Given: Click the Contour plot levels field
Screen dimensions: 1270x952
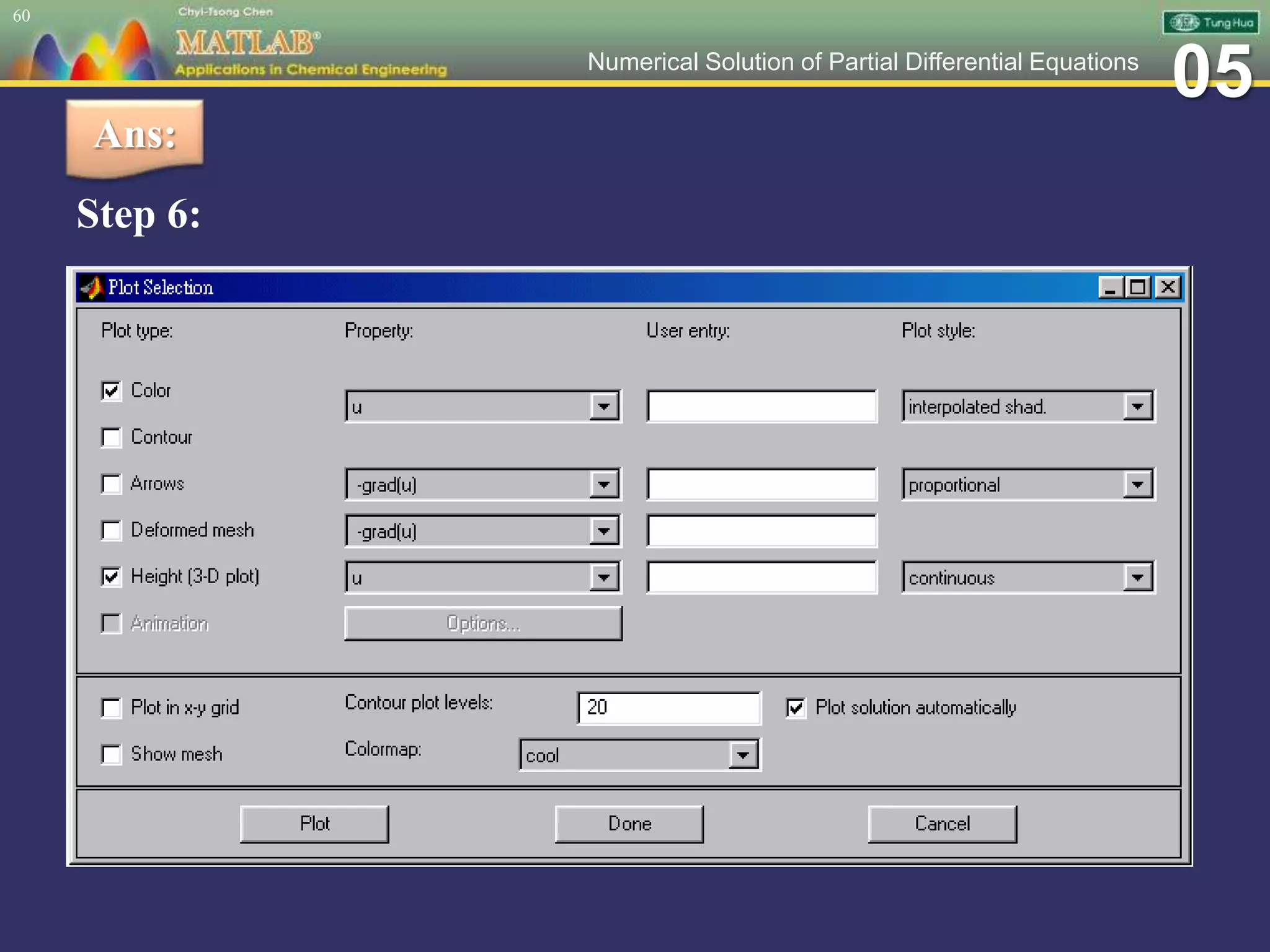Looking at the screenshot, I should (668, 708).
